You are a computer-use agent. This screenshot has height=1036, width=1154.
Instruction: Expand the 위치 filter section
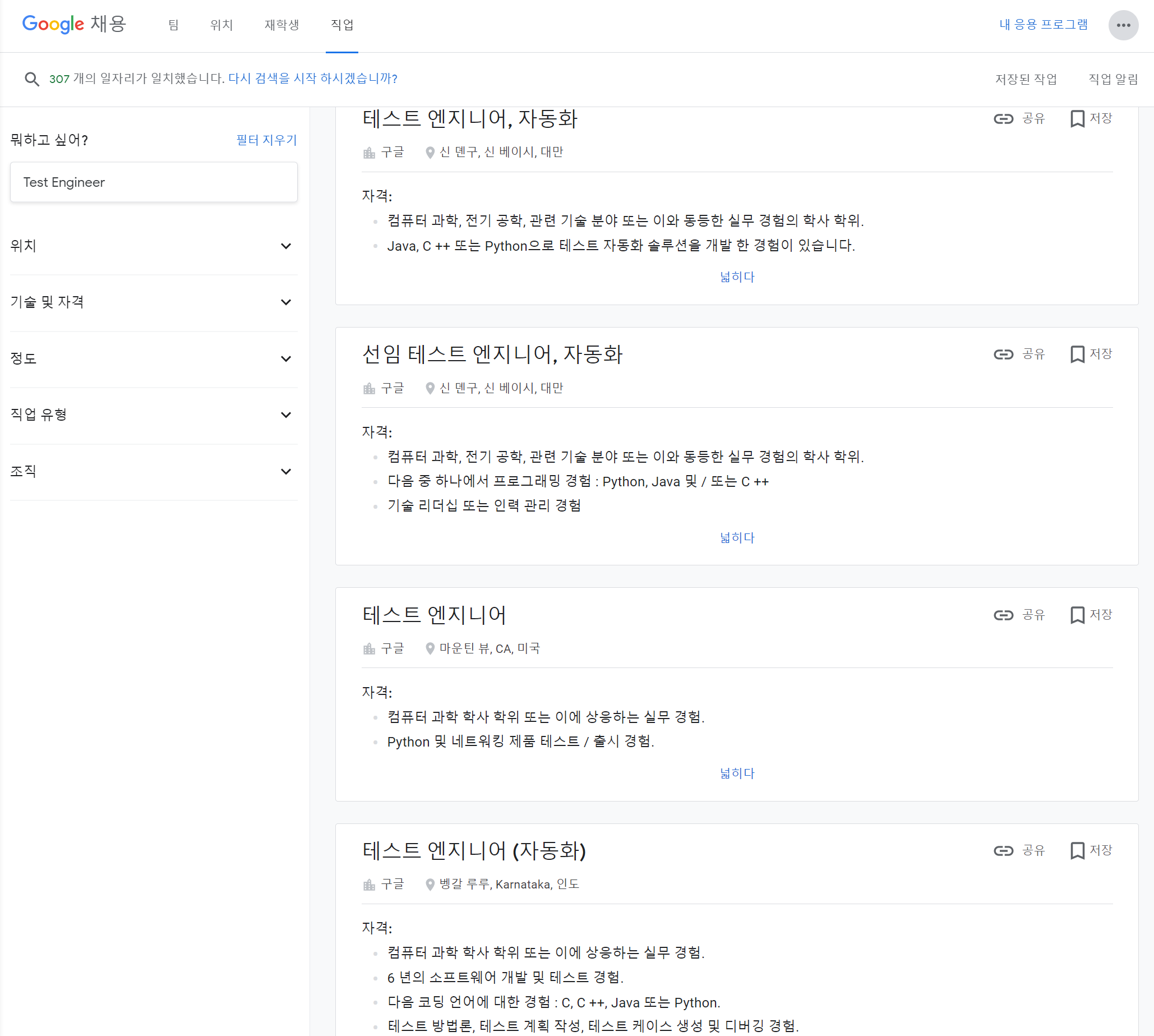pyautogui.click(x=285, y=246)
